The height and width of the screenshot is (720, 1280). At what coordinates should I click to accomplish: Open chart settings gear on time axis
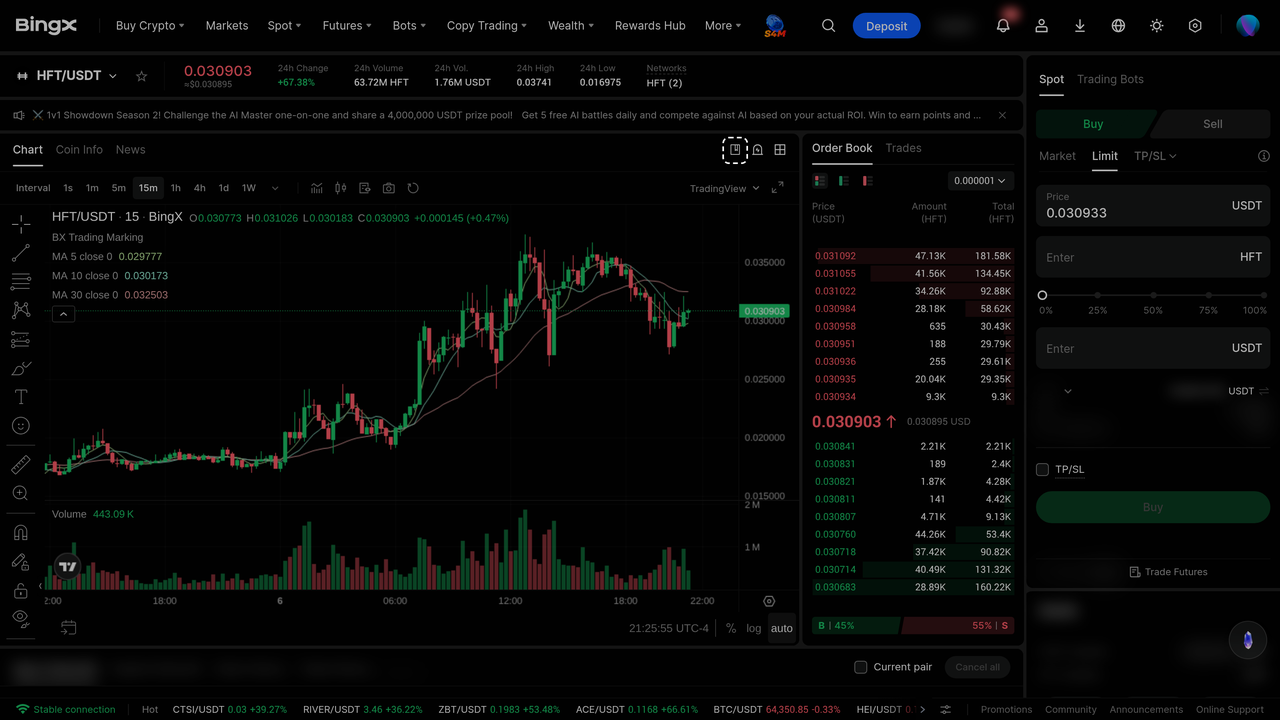coord(769,601)
